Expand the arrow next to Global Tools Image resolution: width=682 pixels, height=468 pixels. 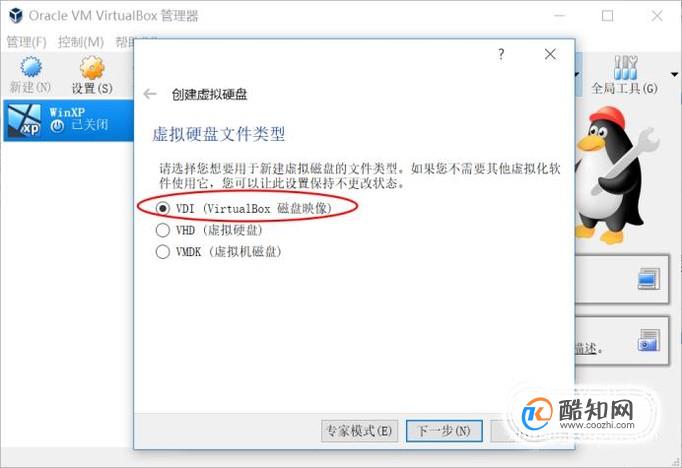[x=675, y=75]
